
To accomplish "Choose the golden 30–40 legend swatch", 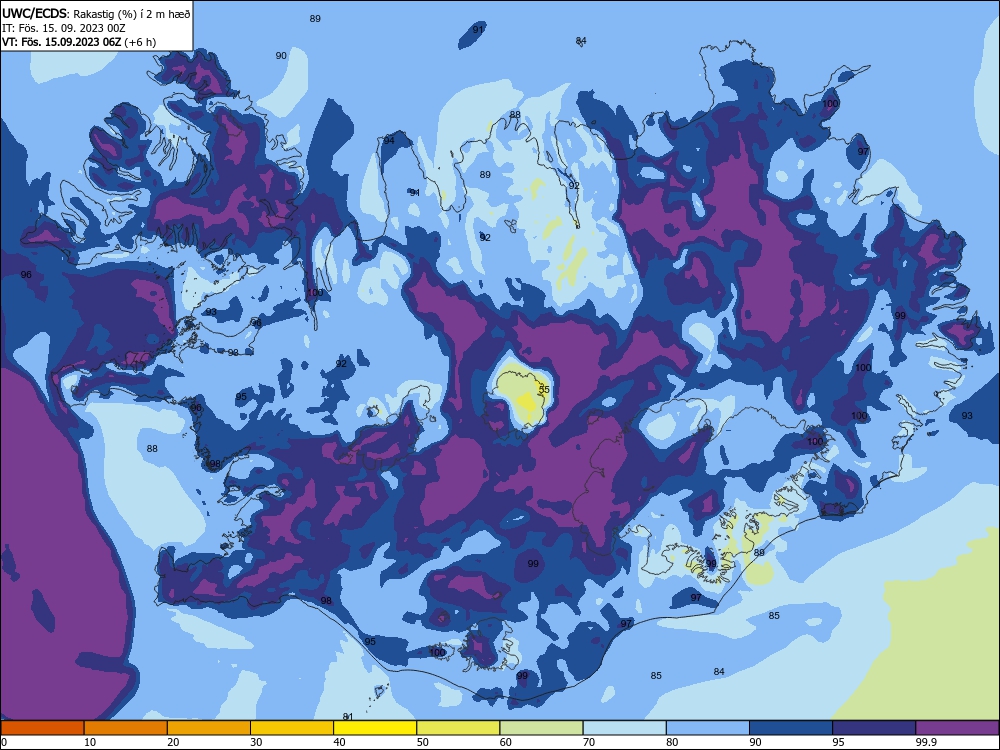I will point(292,728).
